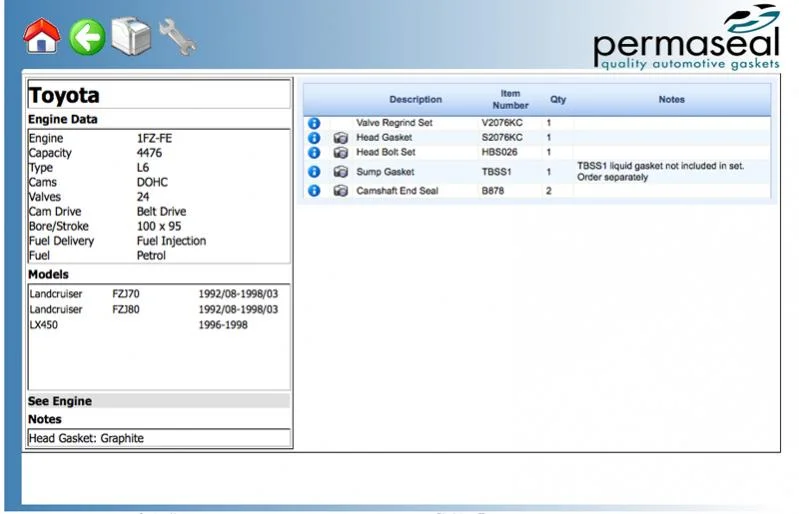Image resolution: width=799 pixels, height=514 pixels.
Task: Click the permaseal logo
Action: tap(686, 38)
